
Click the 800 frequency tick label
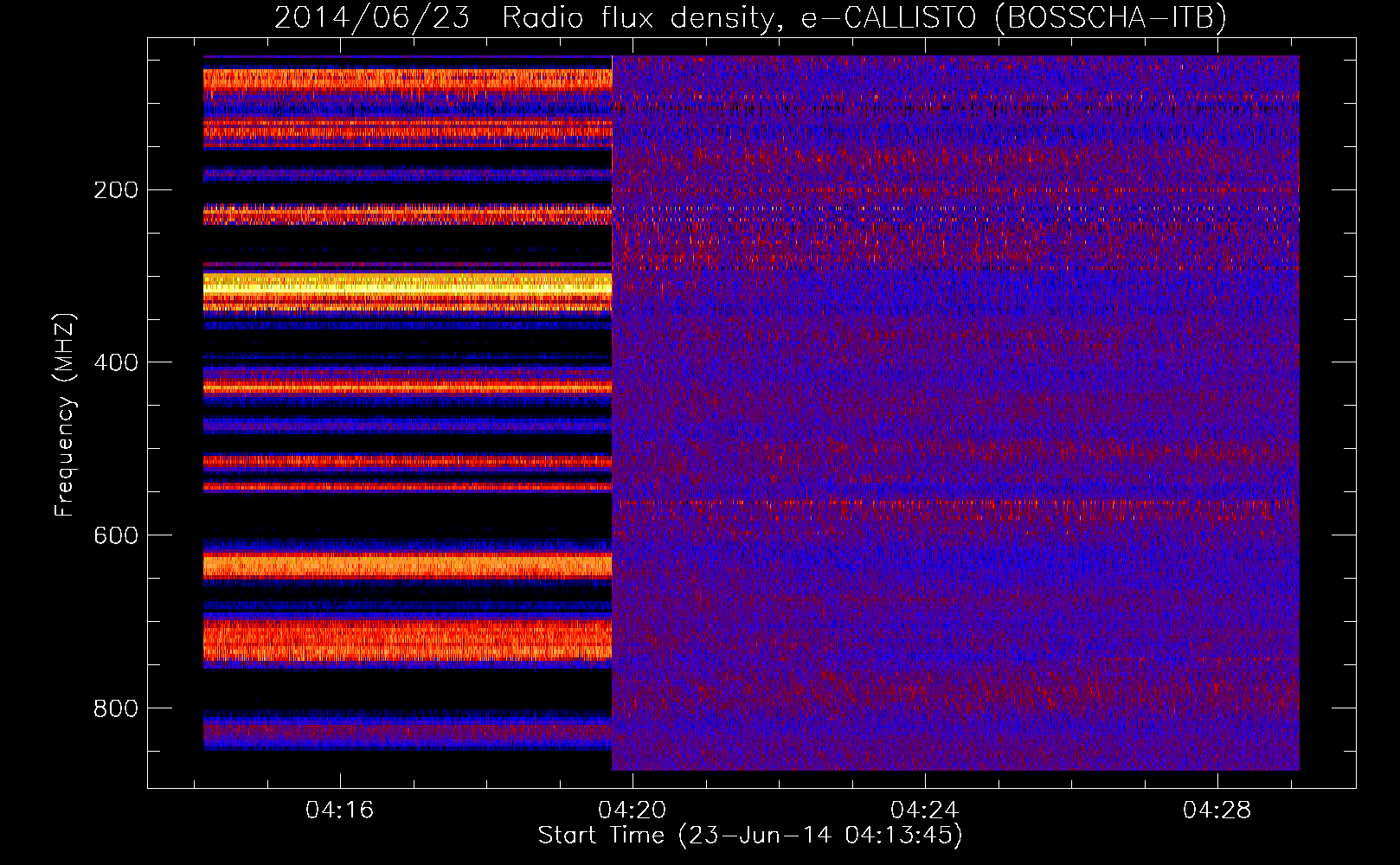(116, 708)
